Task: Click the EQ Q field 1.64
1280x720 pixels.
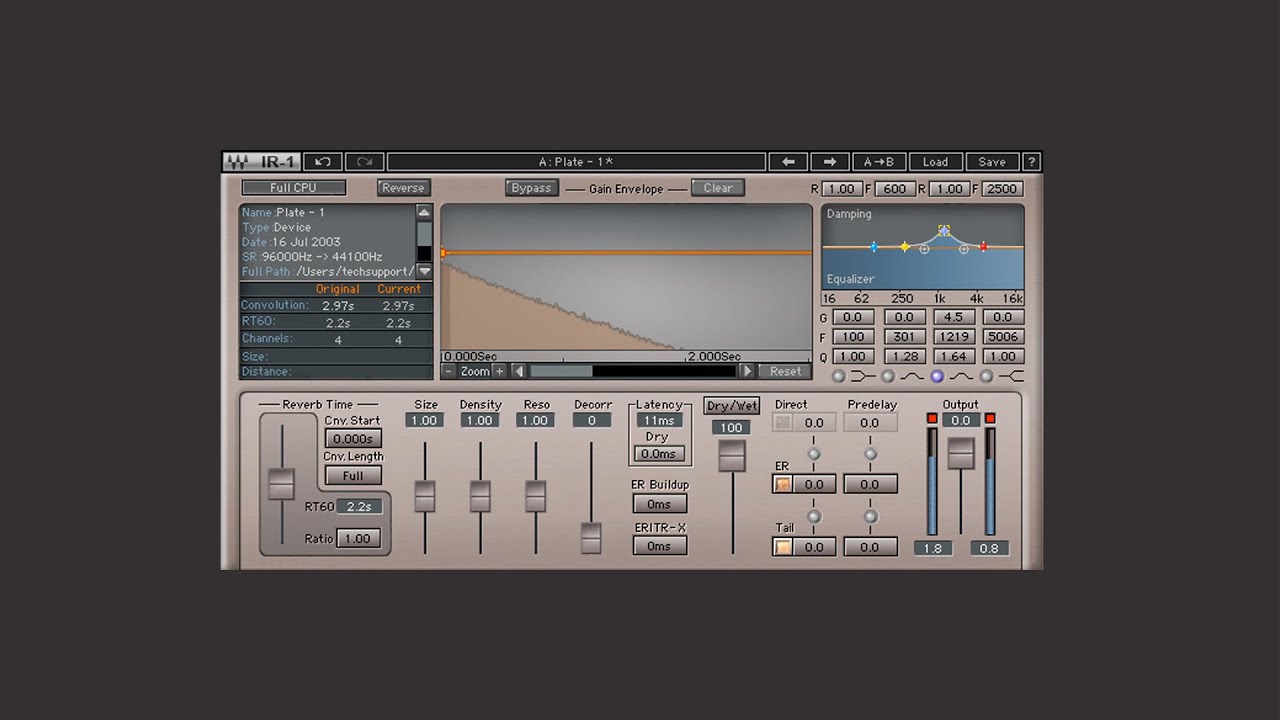Action: tap(953, 356)
